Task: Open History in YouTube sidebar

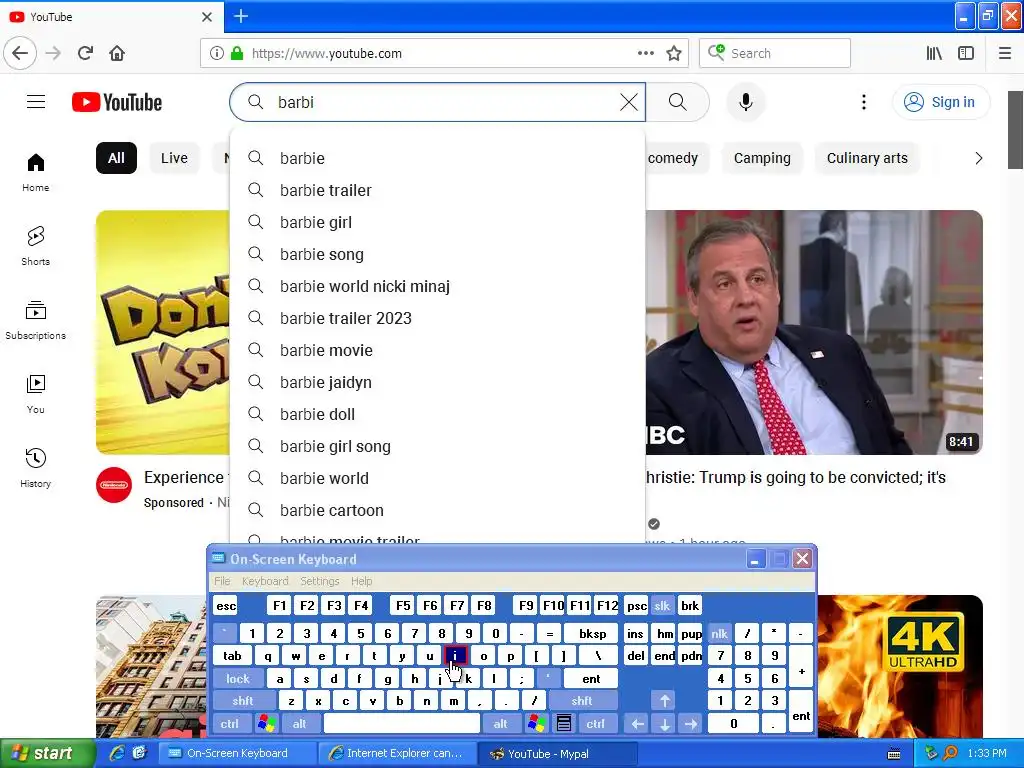Action: click(x=36, y=468)
